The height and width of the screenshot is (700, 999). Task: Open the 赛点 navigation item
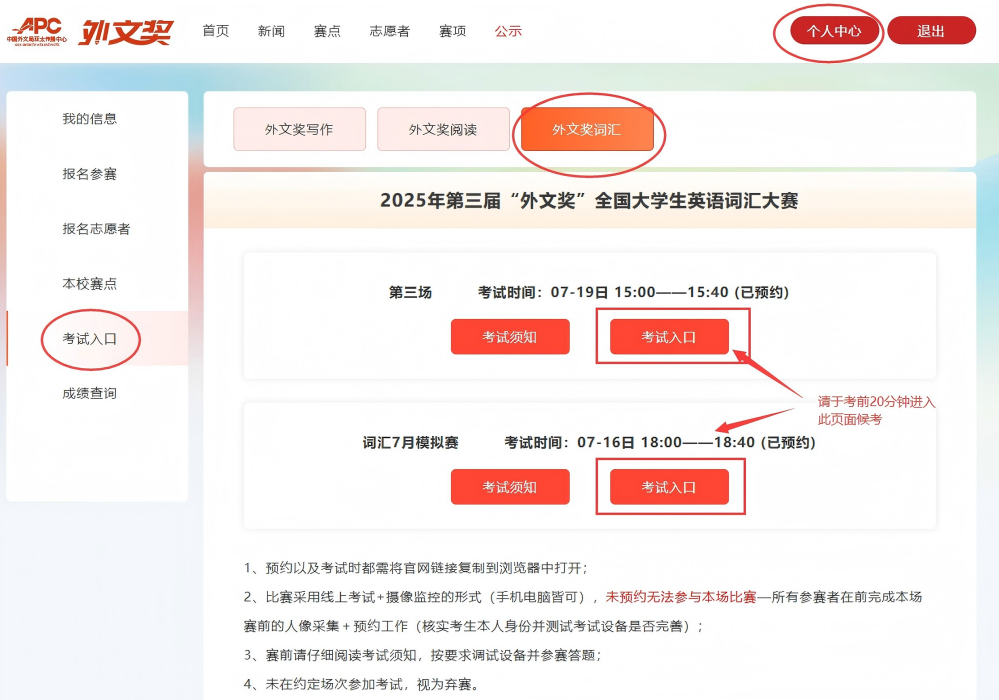coord(327,31)
